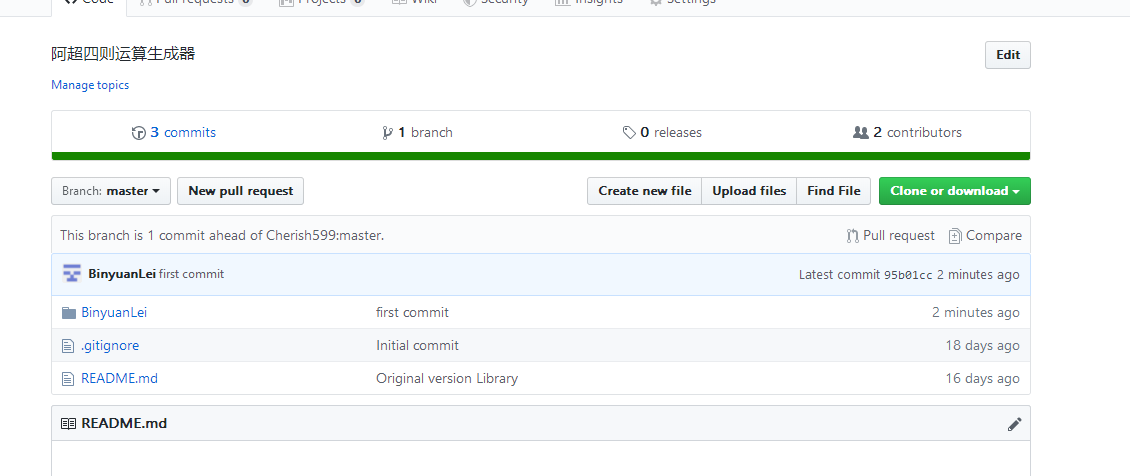1130x476 pixels.
Task: Click New pull request button
Action: click(241, 191)
